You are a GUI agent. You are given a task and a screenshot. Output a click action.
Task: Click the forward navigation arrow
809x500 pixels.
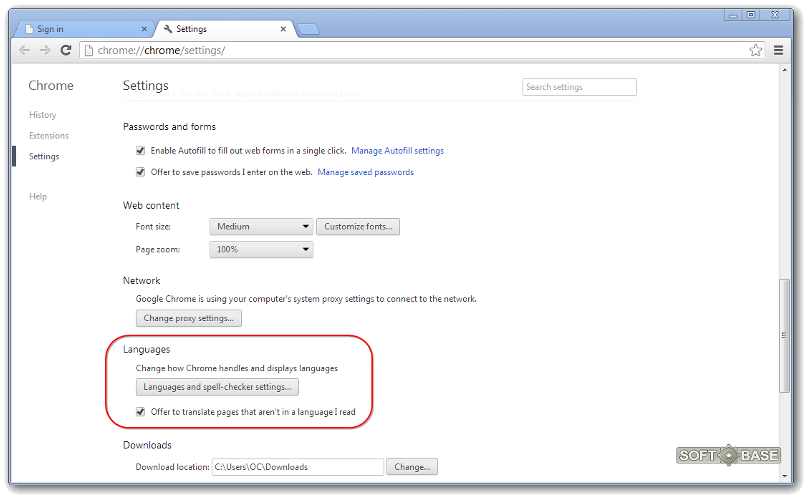coord(45,50)
